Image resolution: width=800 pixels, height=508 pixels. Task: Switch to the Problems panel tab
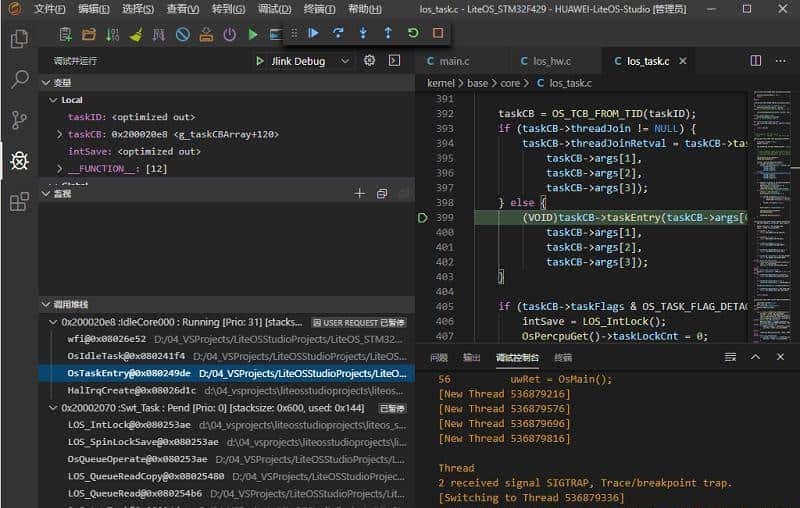tap(439, 358)
